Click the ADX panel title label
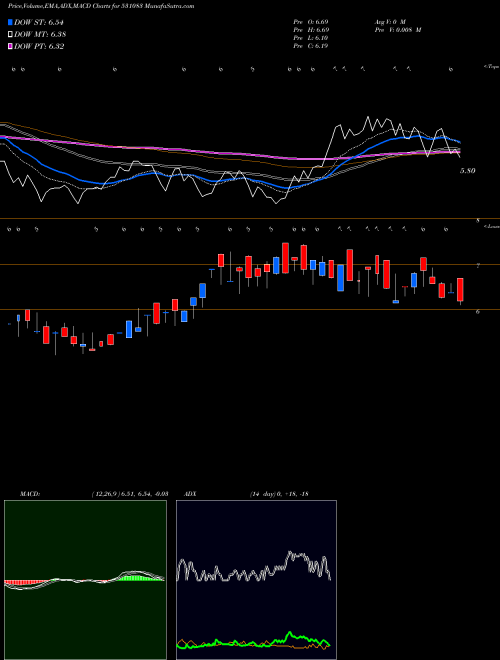 click(x=190, y=494)
